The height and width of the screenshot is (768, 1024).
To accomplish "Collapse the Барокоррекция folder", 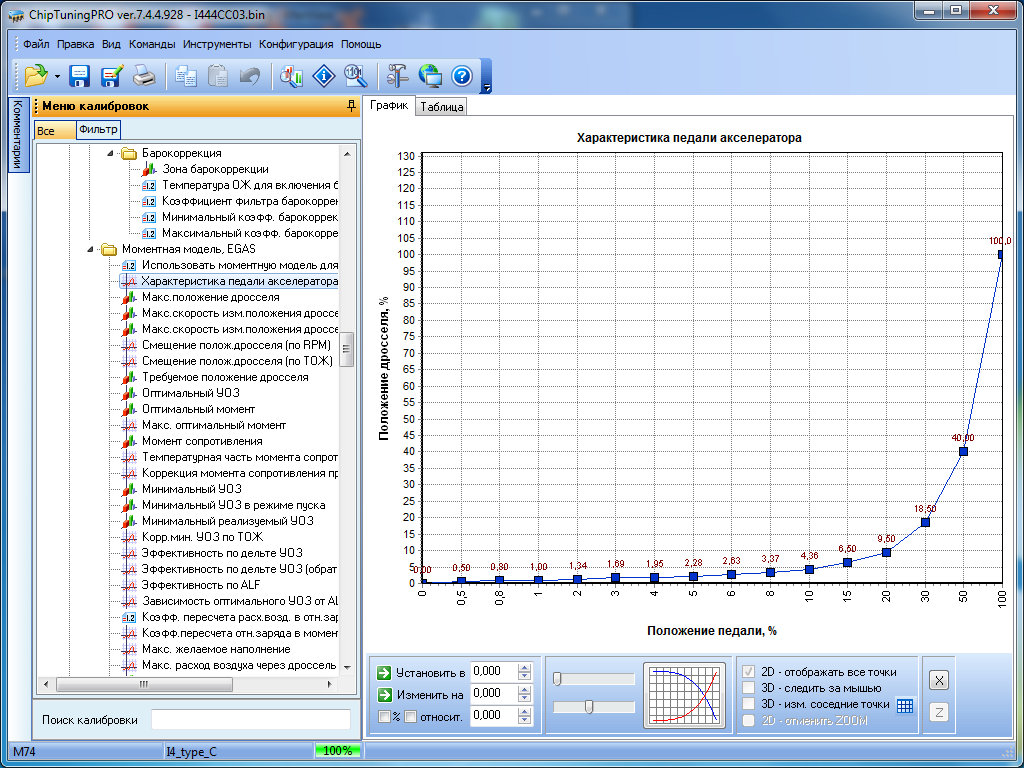I will click(110, 154).
